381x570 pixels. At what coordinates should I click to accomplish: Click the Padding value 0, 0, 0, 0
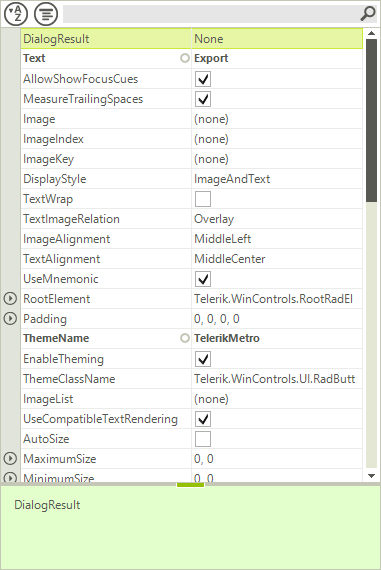coord(217,319)
